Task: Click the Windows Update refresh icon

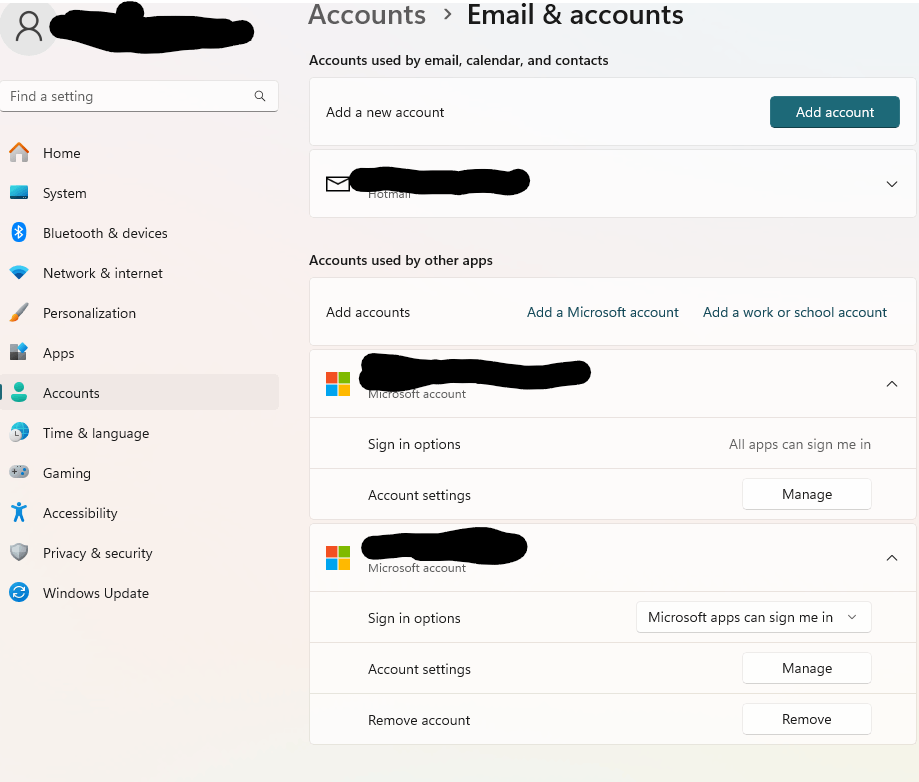Action: click(19, 592)
